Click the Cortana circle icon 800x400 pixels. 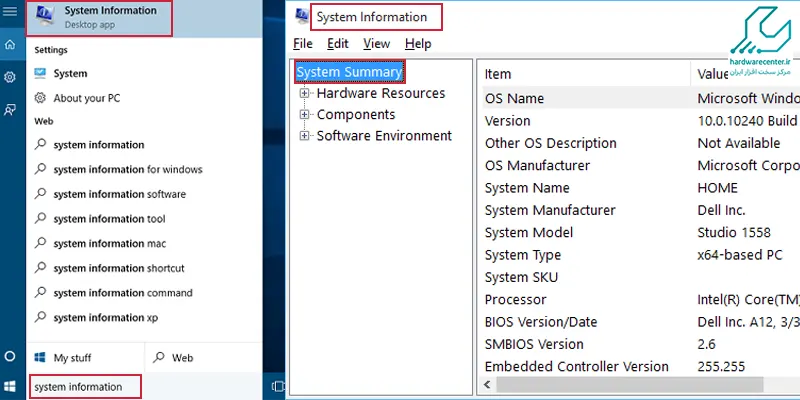[x=10, y=356]
